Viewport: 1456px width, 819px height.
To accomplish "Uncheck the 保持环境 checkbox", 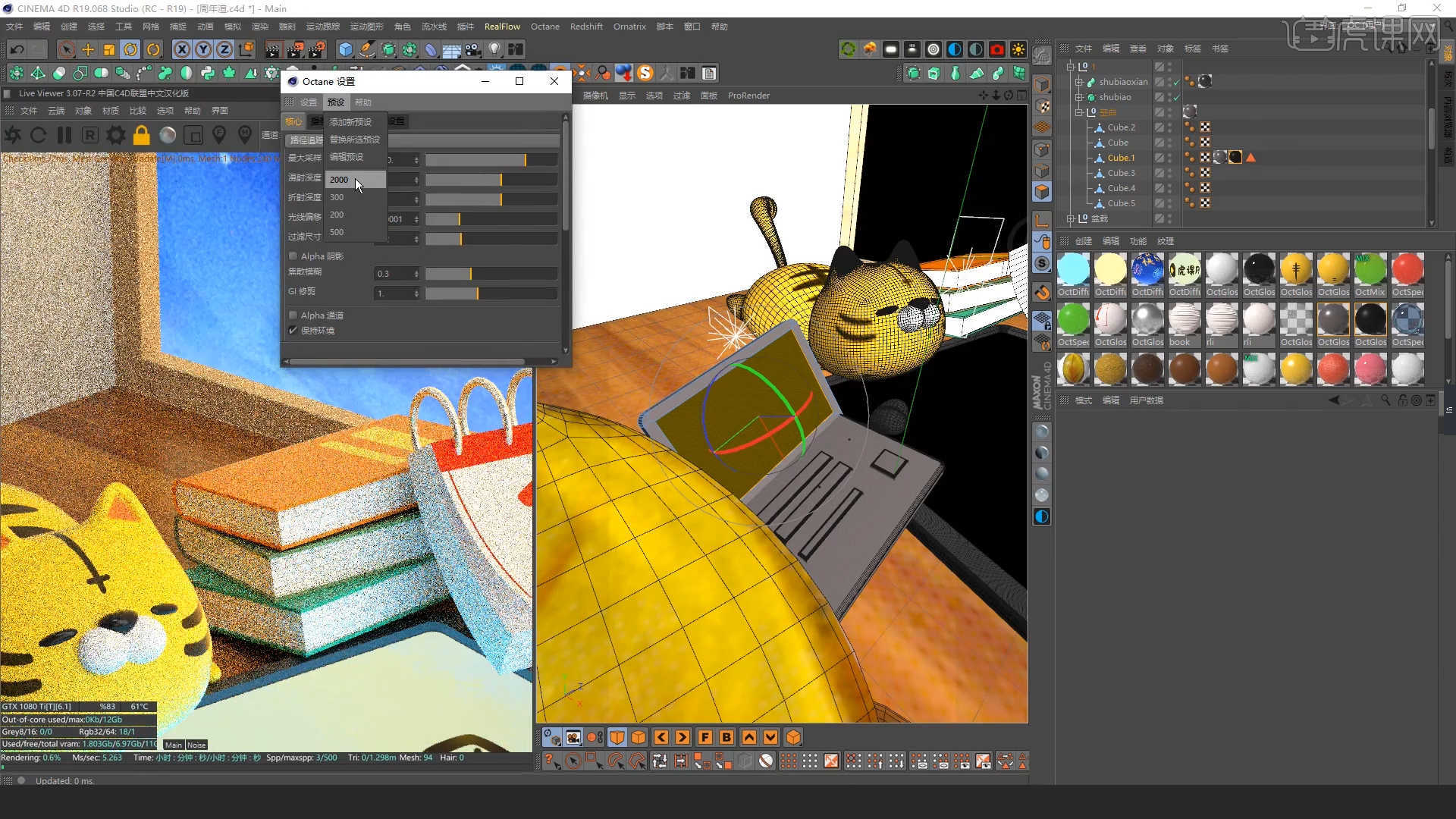I will point(293,331).
